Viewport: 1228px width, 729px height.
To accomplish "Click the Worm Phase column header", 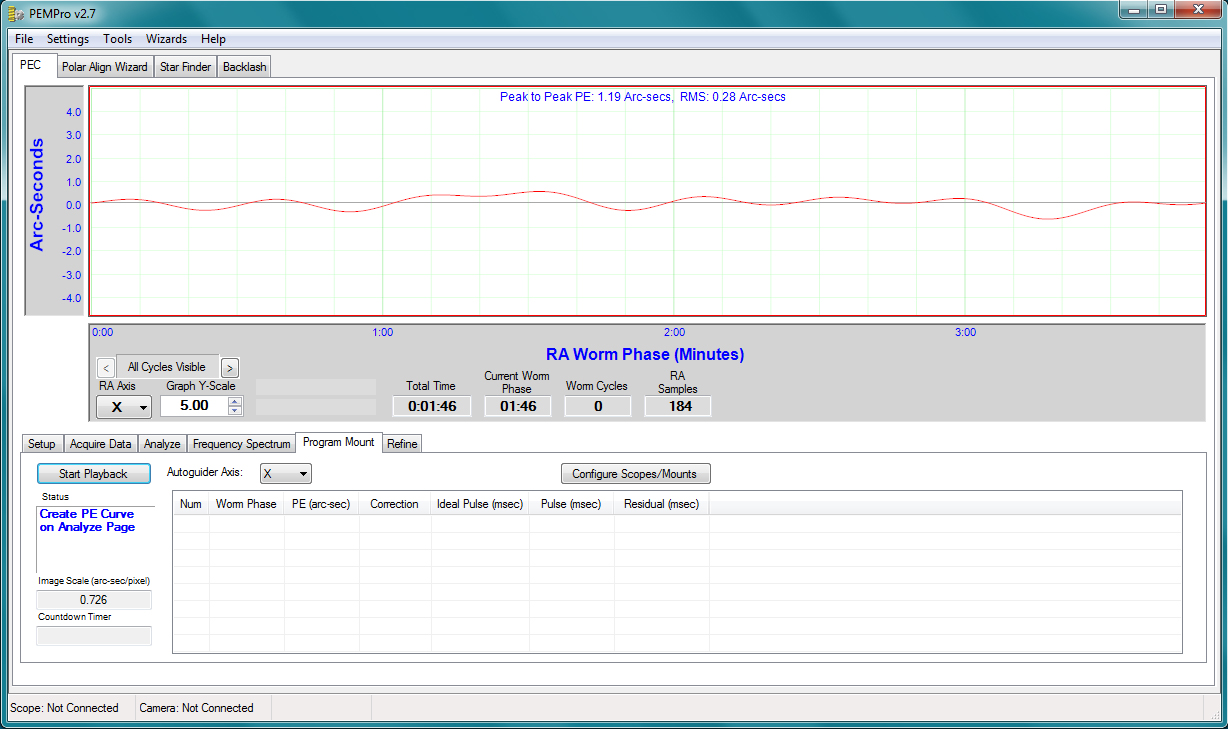I will 246,504.
